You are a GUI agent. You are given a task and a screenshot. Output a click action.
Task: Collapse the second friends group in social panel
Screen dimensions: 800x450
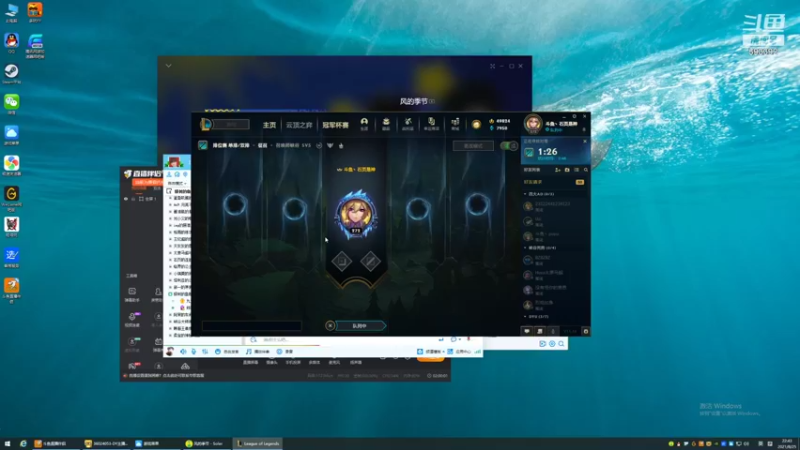(525, 247)
